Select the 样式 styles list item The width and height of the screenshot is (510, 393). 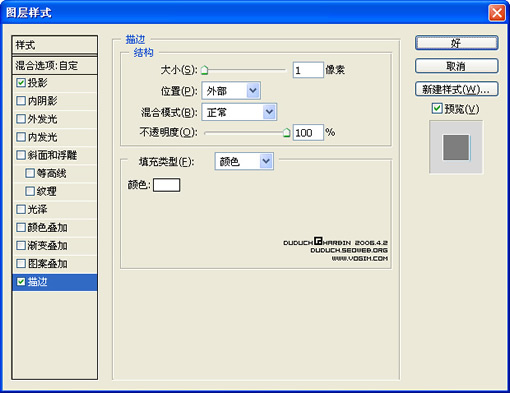[55, 45]
